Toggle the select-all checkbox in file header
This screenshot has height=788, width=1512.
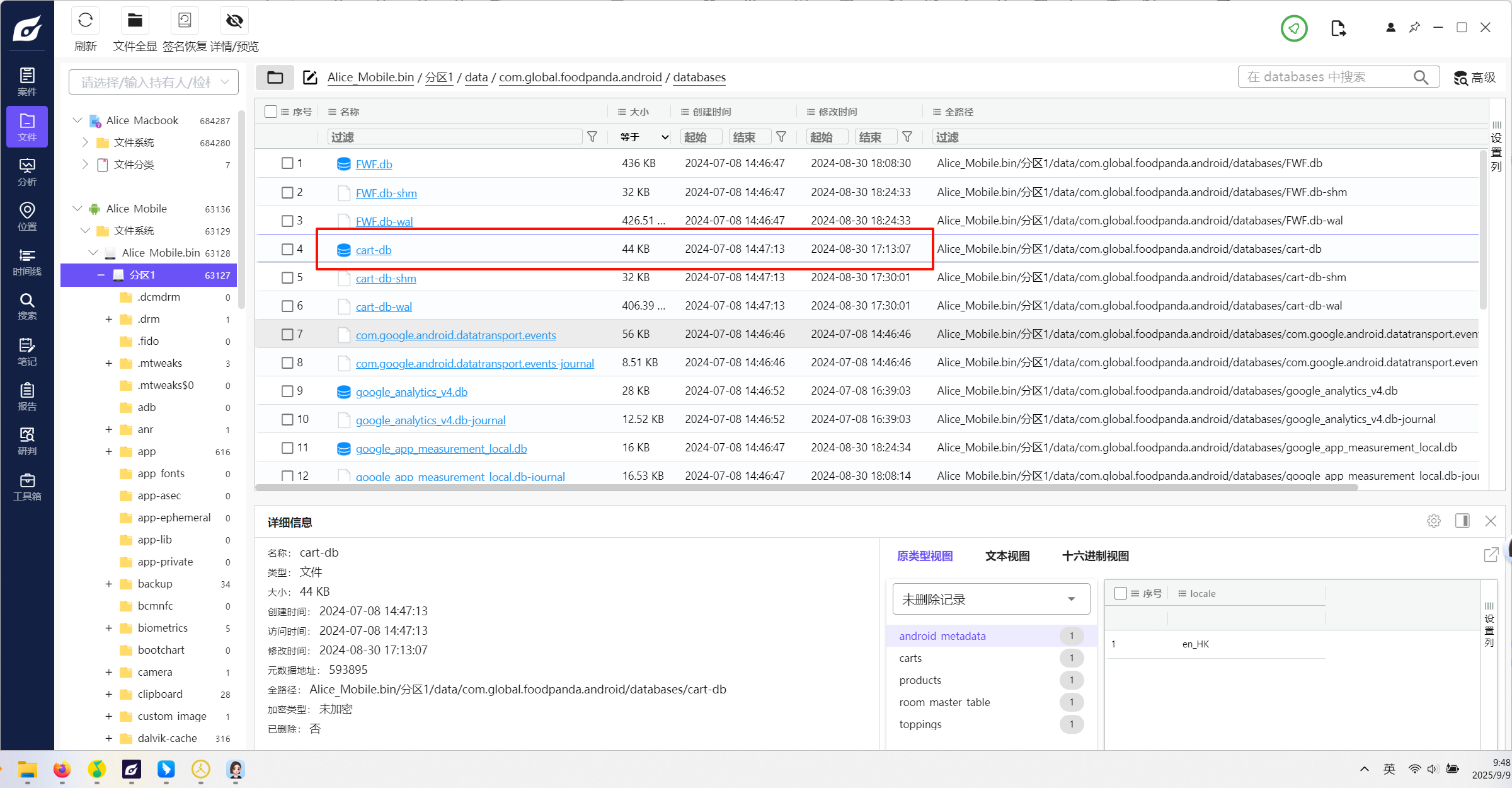(x=271, y=112)
